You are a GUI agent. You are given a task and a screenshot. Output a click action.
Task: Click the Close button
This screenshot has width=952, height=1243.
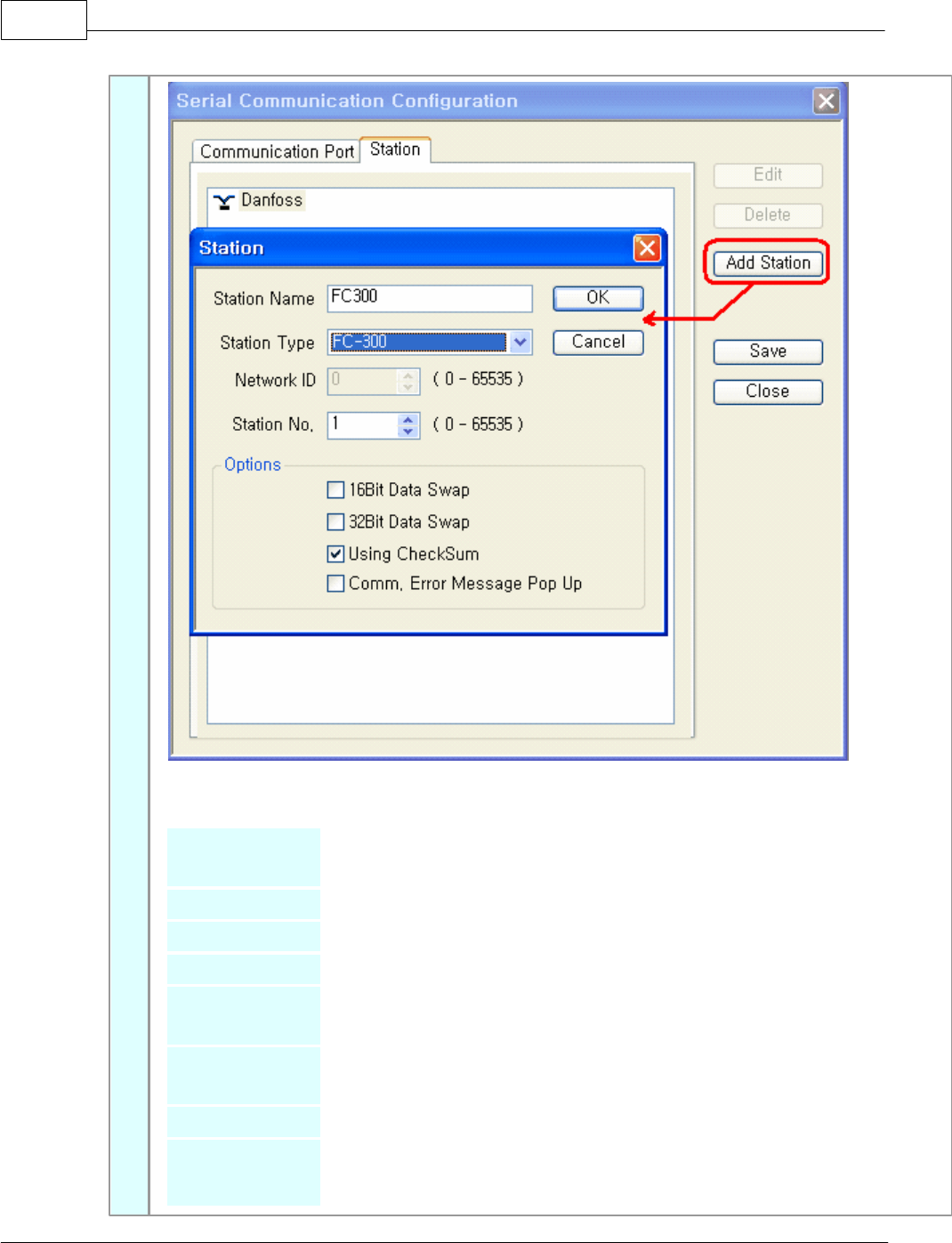click(x=768, y=391)
